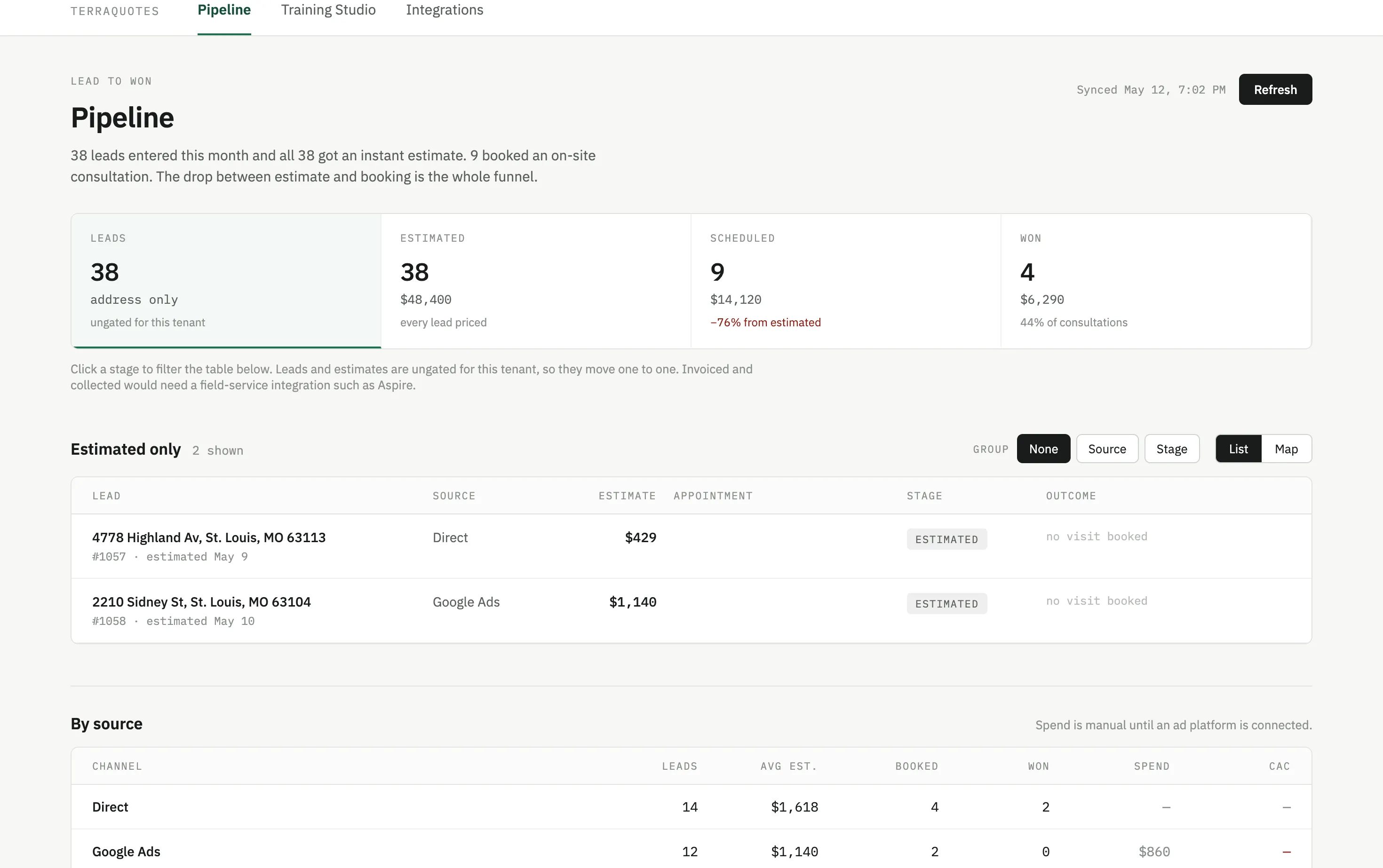Click ESTIMATED badge in Highland Av row
Viewport: 1383px width, 868px height.
click(x=946, y=540)
